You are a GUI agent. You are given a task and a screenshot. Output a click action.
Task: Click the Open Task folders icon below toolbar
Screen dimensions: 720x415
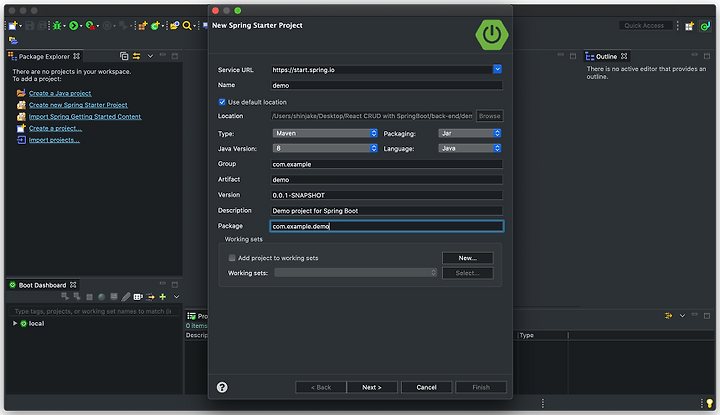[x=13, y=41]
